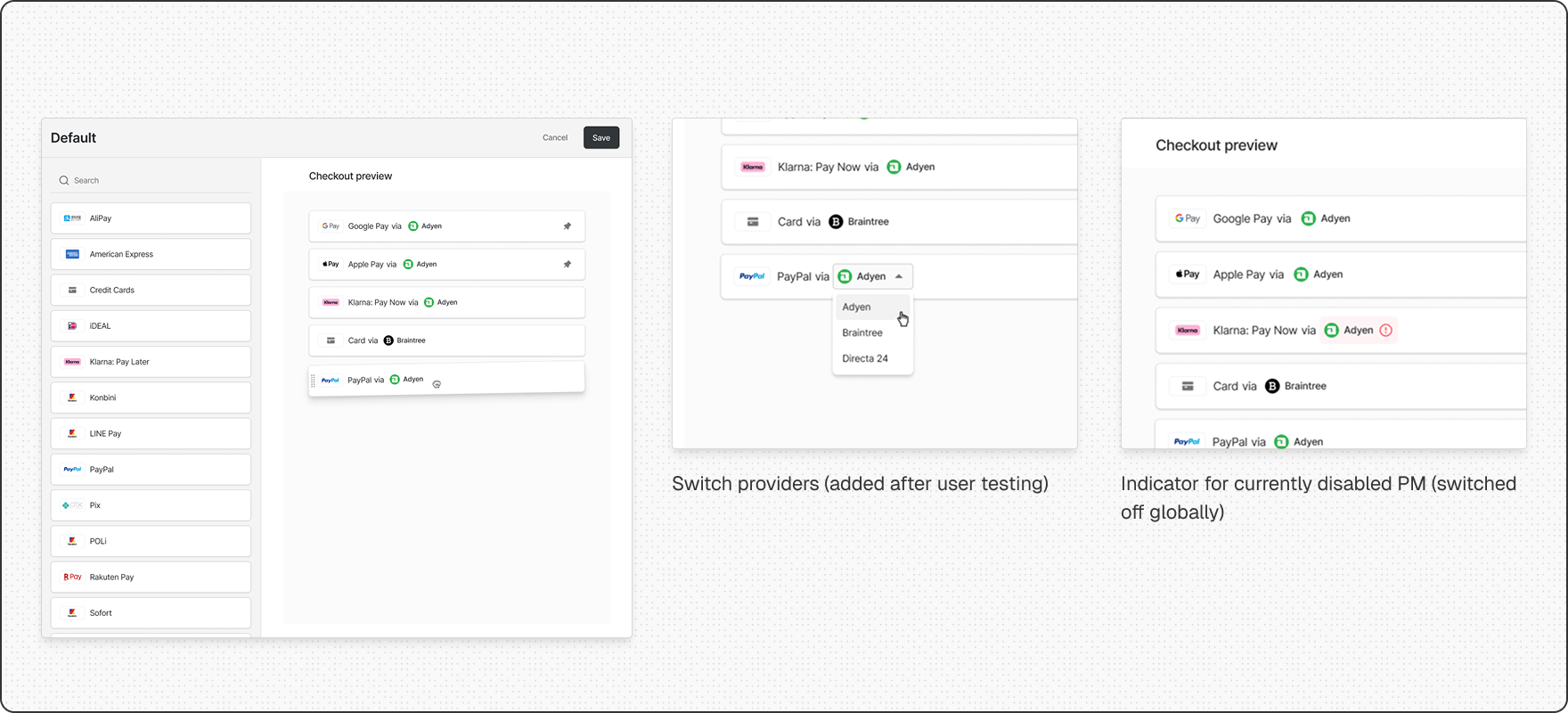Click Checkout preview heading in the right panel
The height and width of the screenshot is (713, 1568).
click(x=1216, y=145)
